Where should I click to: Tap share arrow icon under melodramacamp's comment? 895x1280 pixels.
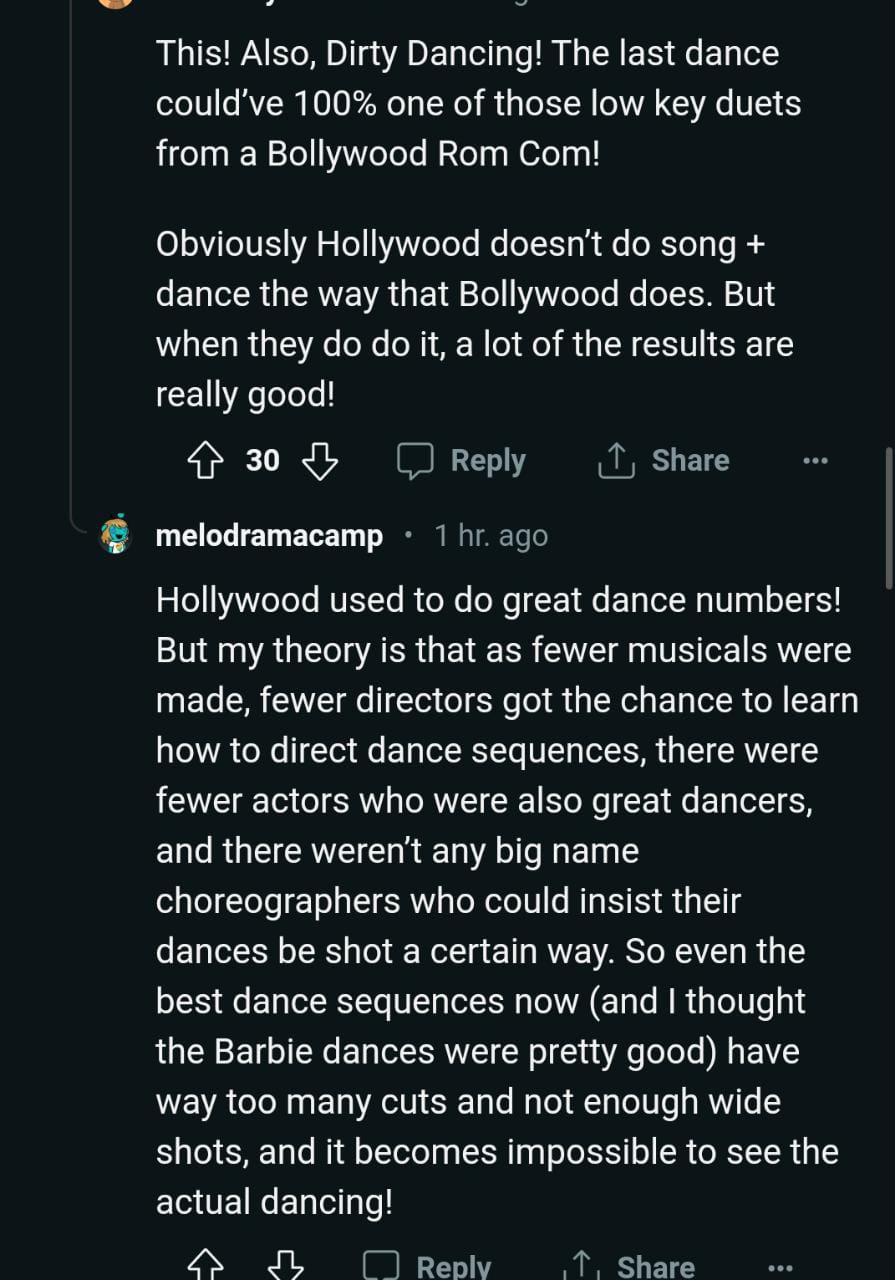[x=582, y=1266]
